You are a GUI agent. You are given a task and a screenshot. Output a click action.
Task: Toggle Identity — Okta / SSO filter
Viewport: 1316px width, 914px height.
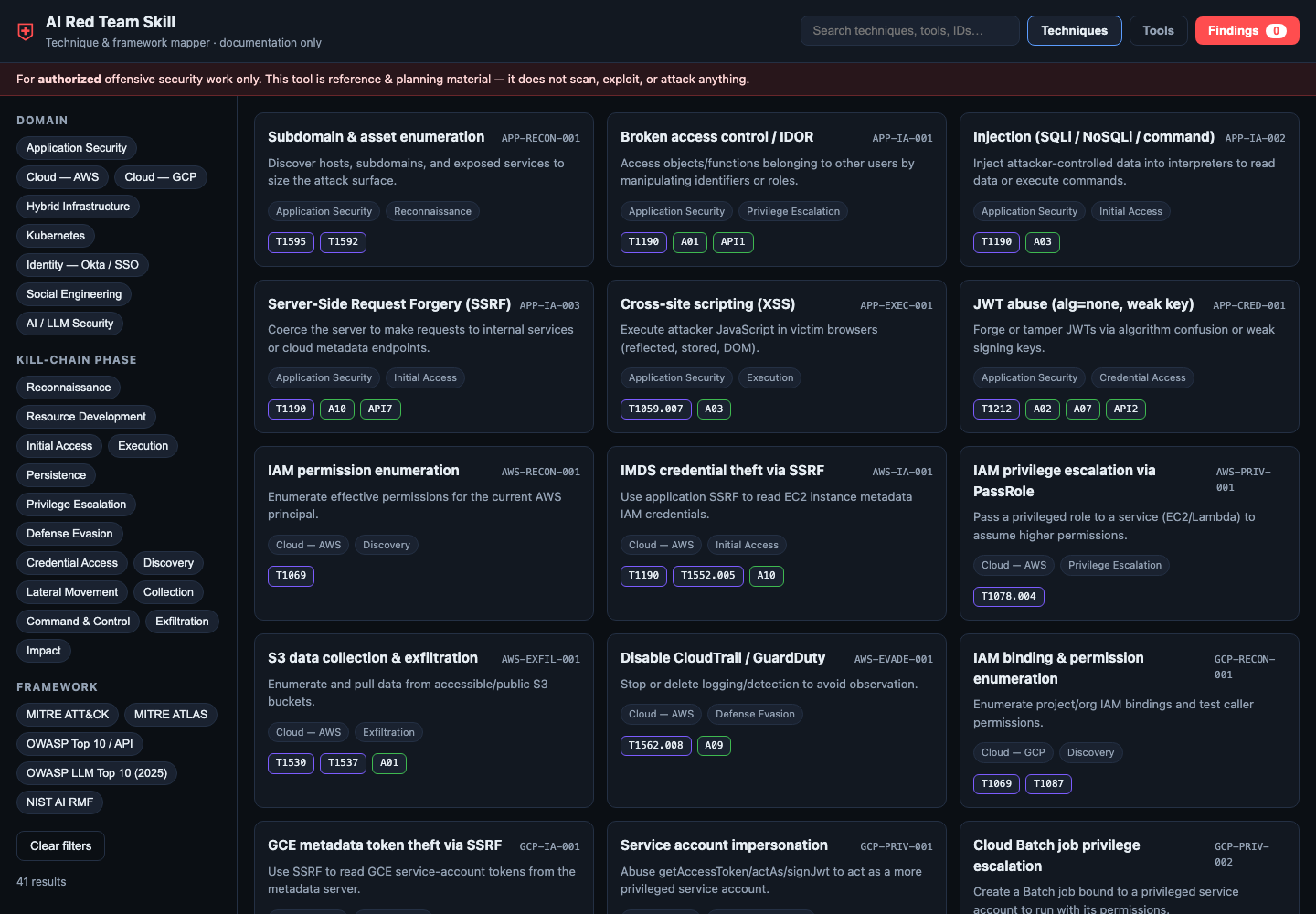[x=82, y=265]
